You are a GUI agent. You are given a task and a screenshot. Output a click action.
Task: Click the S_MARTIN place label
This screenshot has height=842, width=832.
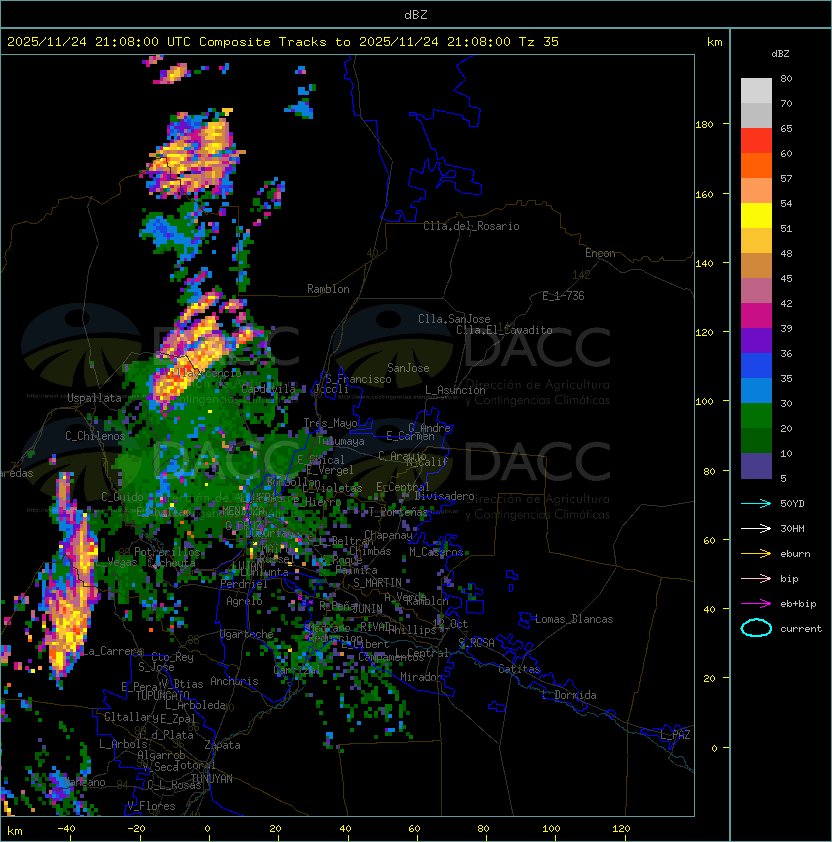click(x=378, y=582)
